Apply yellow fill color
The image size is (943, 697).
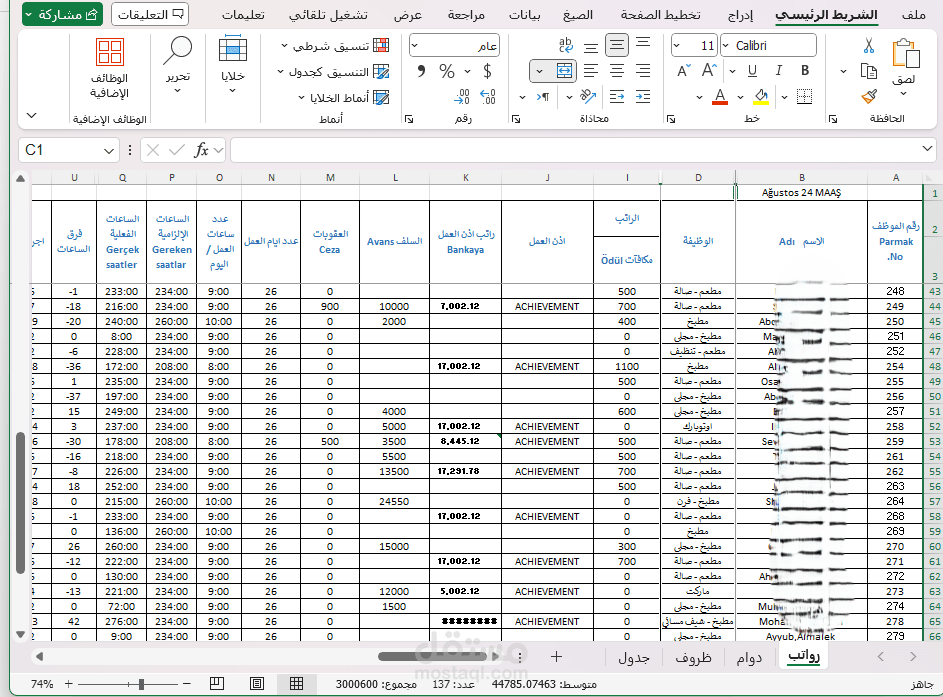[x=761, y=96]
